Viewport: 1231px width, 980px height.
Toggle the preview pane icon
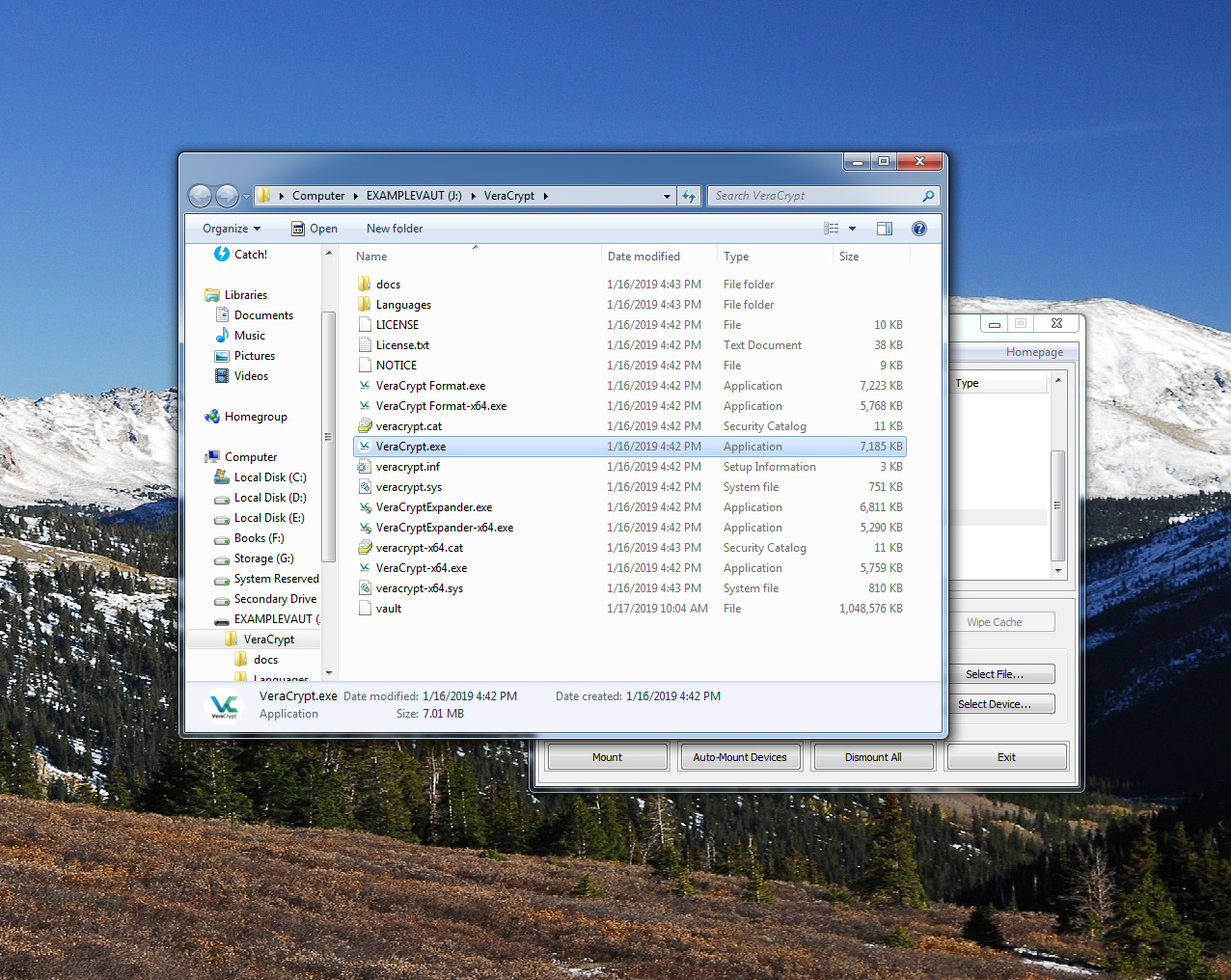coord(885,229)
